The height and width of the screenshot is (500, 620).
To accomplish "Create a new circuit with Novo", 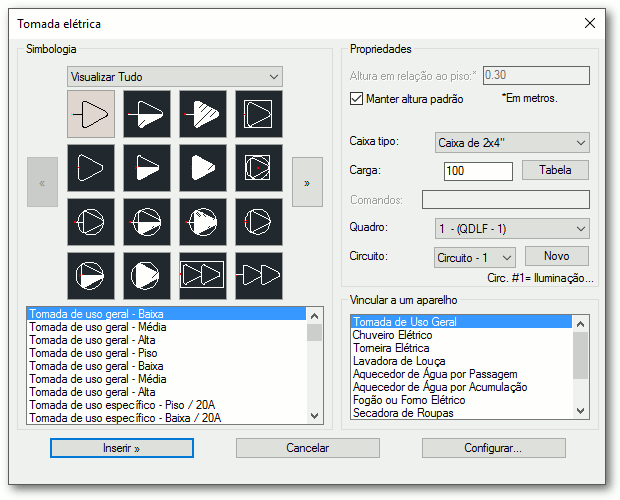I will (557, 256).
